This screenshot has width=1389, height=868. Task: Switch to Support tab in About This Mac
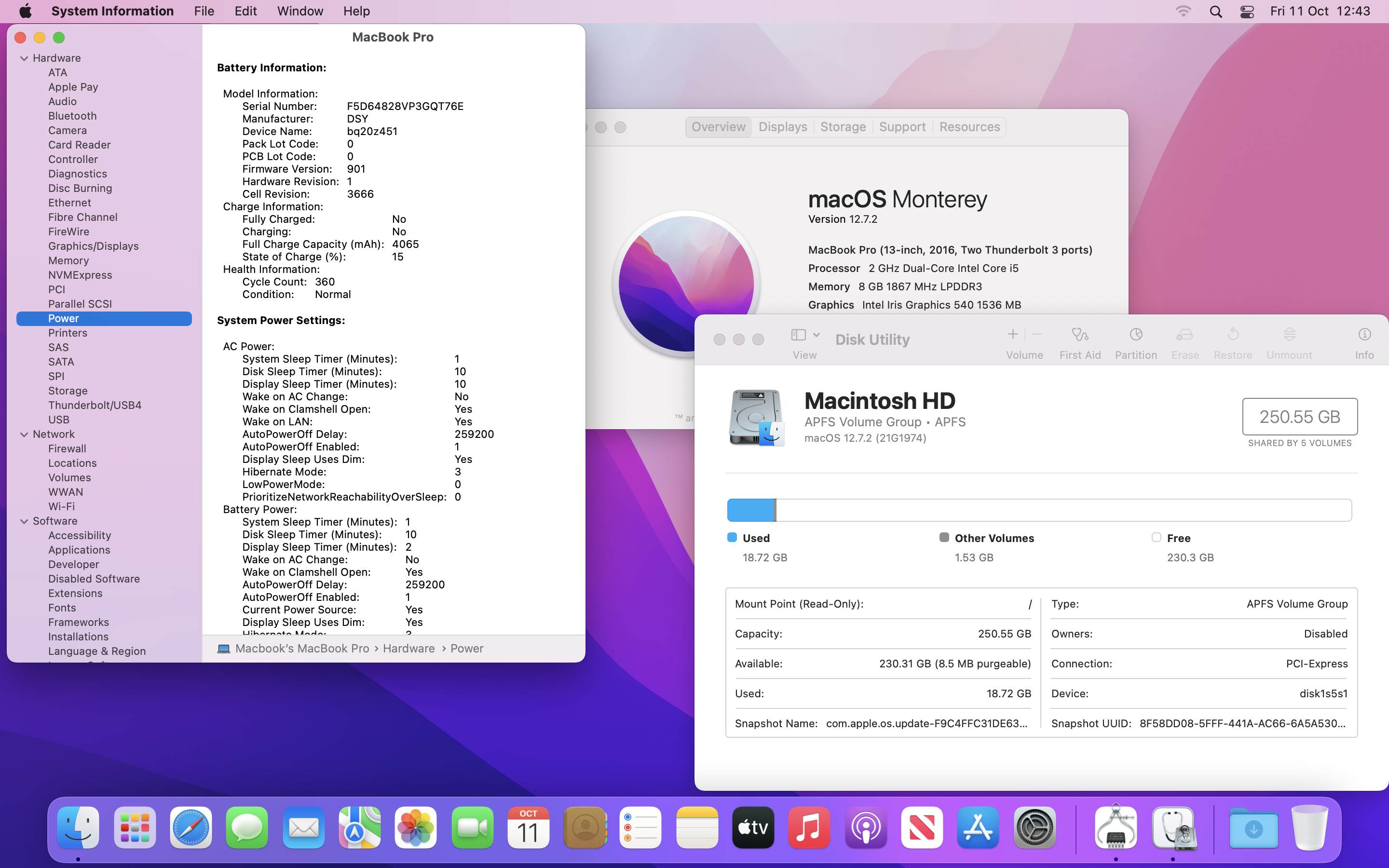click(x=902, y=127)
